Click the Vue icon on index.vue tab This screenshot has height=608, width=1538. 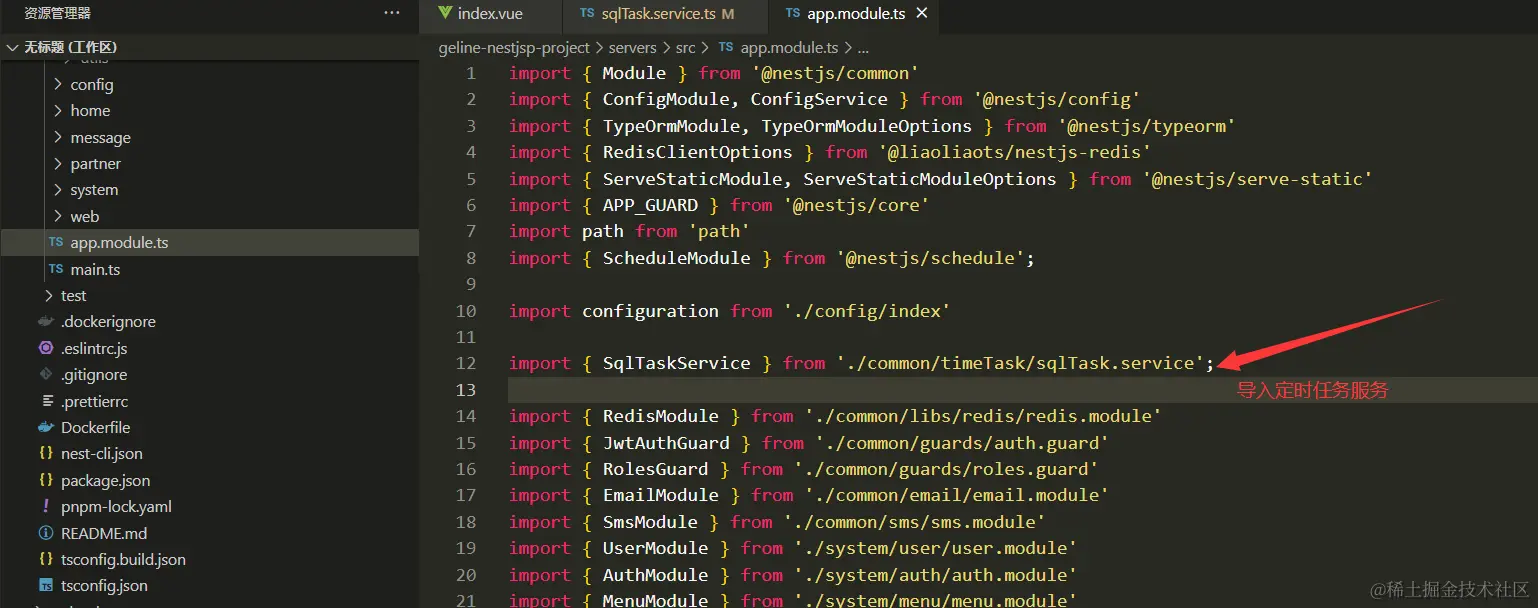444,13
